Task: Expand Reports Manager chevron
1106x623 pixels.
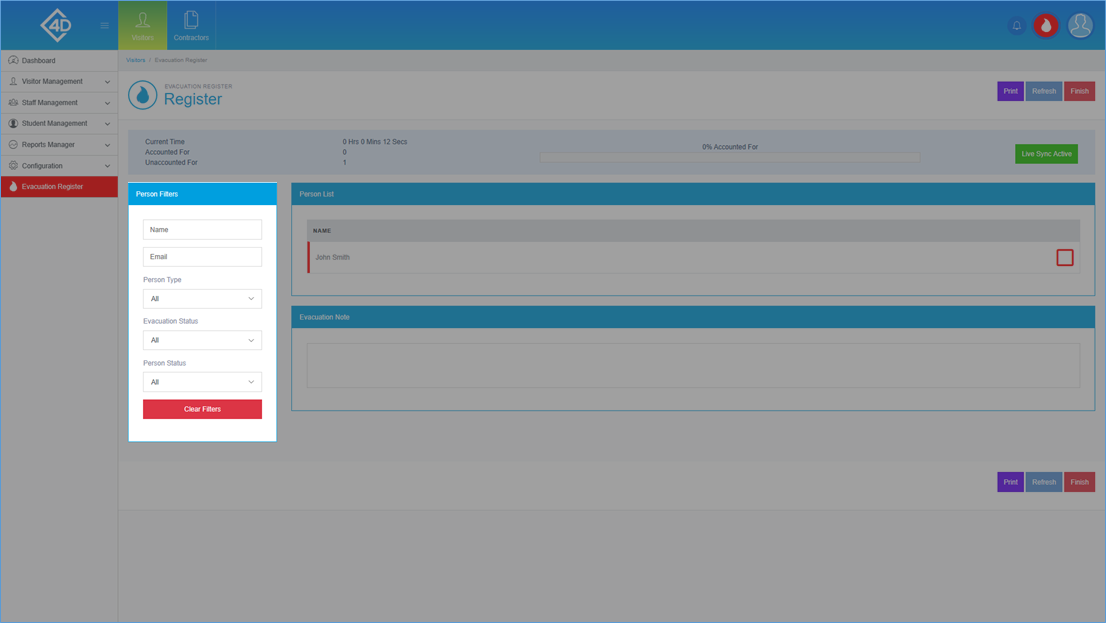Action: [107, 145]
